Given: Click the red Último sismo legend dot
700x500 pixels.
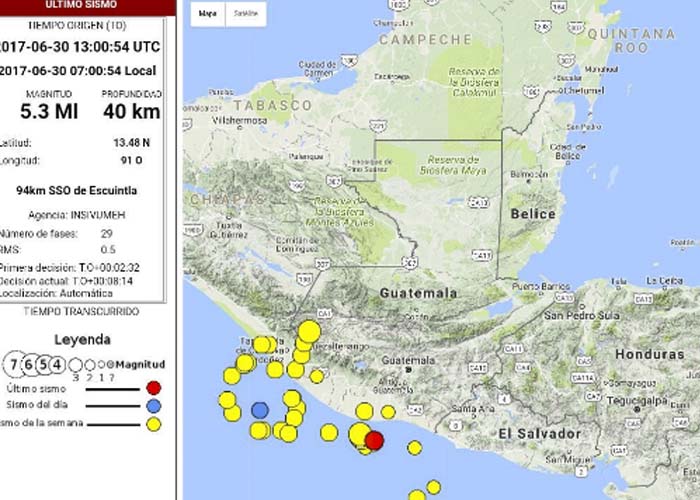Looking at the screenshot, I should tap(153, 388).
